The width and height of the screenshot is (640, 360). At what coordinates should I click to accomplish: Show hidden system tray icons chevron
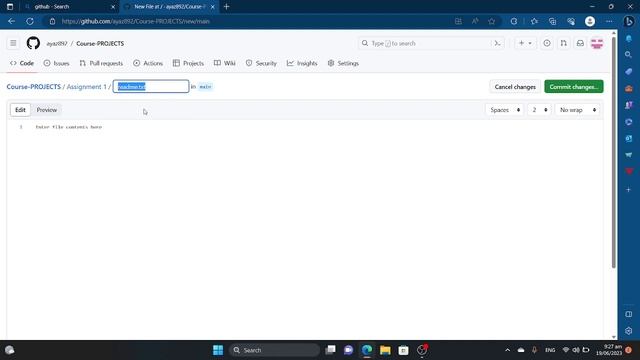507,350
